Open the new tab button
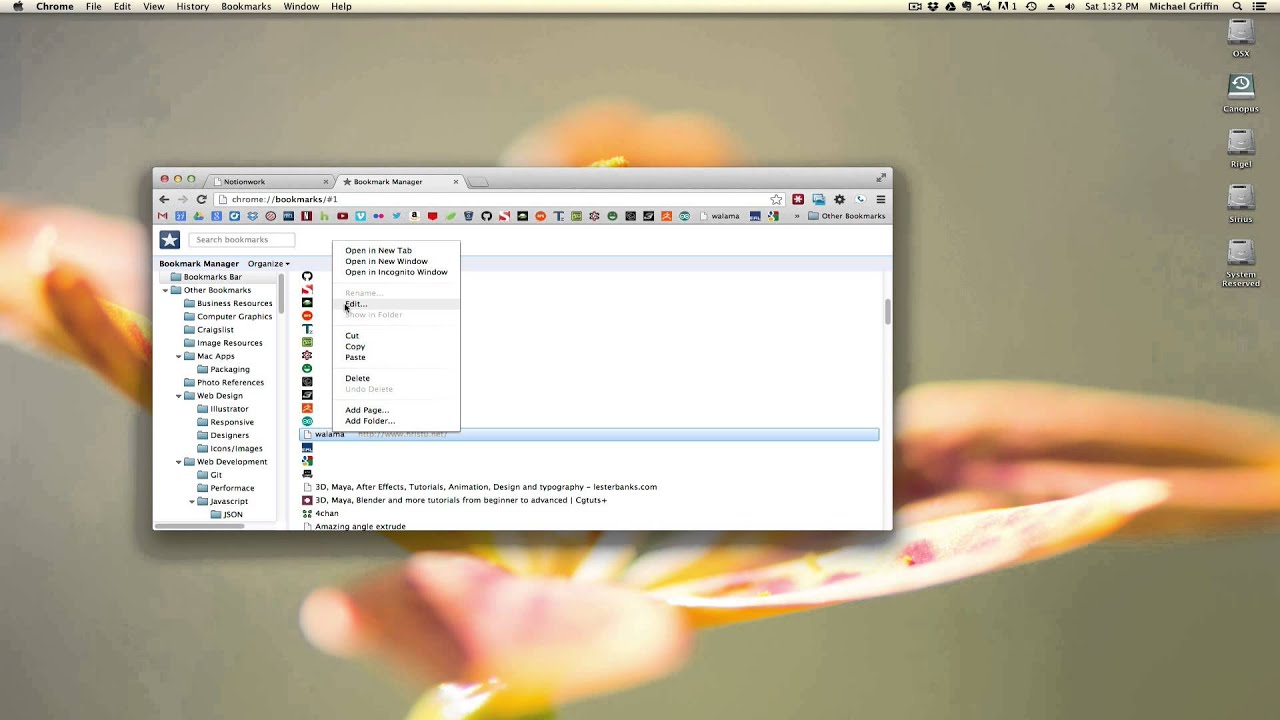 coord(478,182)
